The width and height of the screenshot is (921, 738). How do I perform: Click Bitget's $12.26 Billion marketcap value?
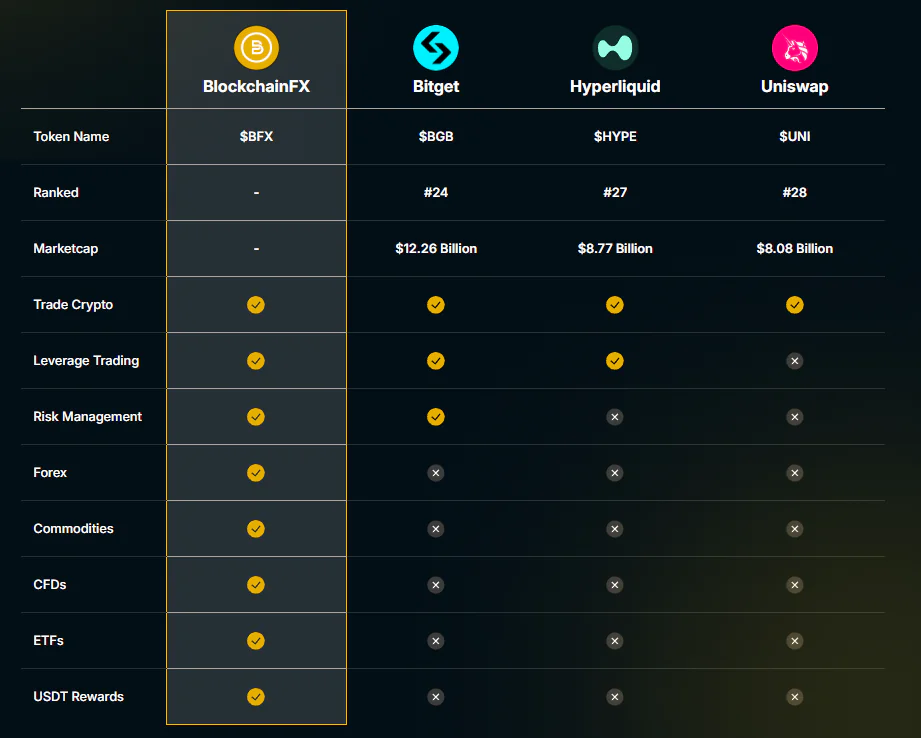436,248
